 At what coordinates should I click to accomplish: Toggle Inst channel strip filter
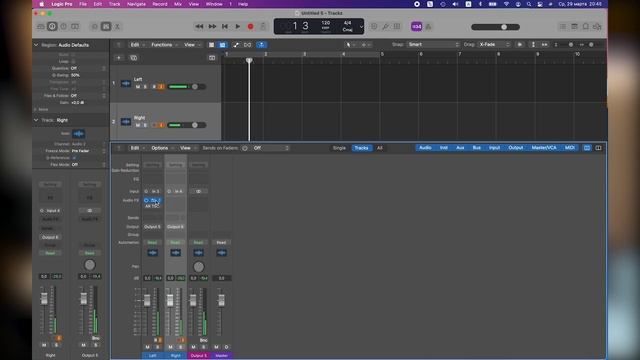click(x=444, y=148)
